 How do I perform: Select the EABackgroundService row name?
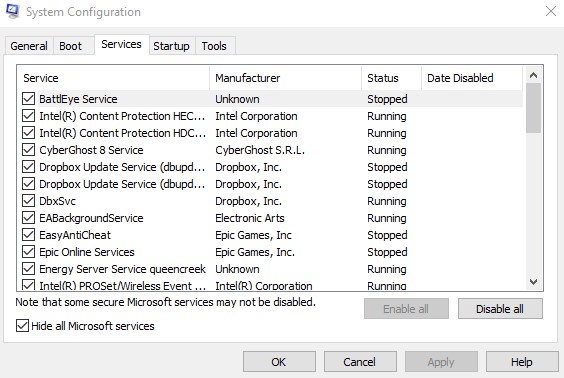click(x=91, y=218)
